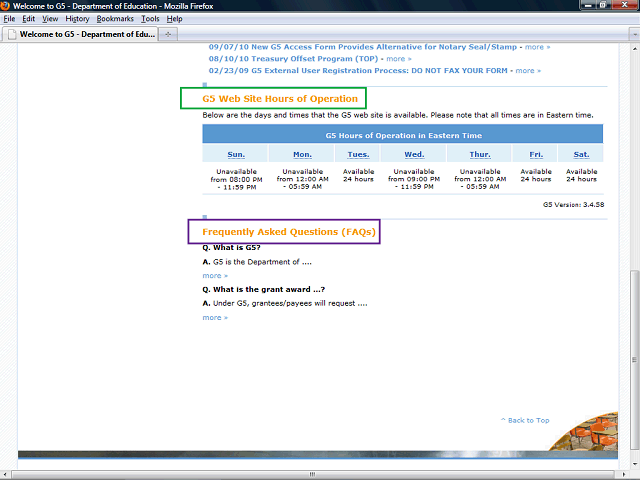Open the Bookmarks menu

coord(115,19)
